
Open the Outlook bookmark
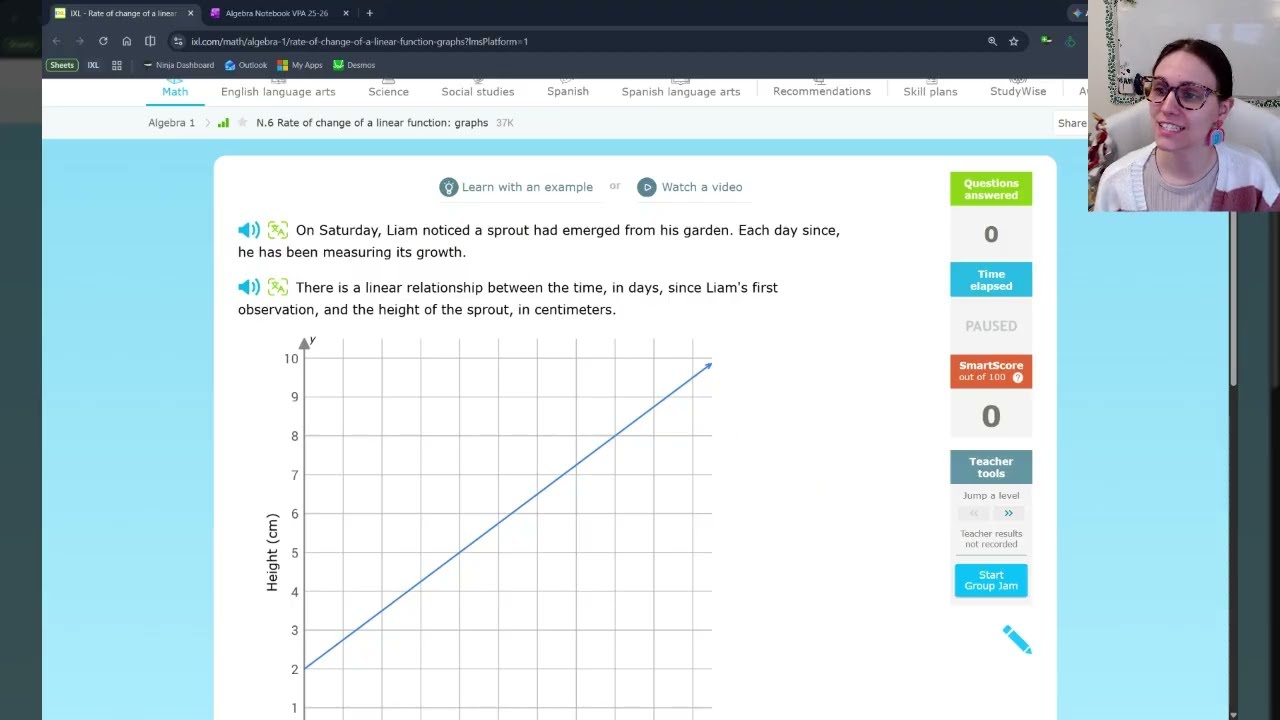(x=246, y=65)
